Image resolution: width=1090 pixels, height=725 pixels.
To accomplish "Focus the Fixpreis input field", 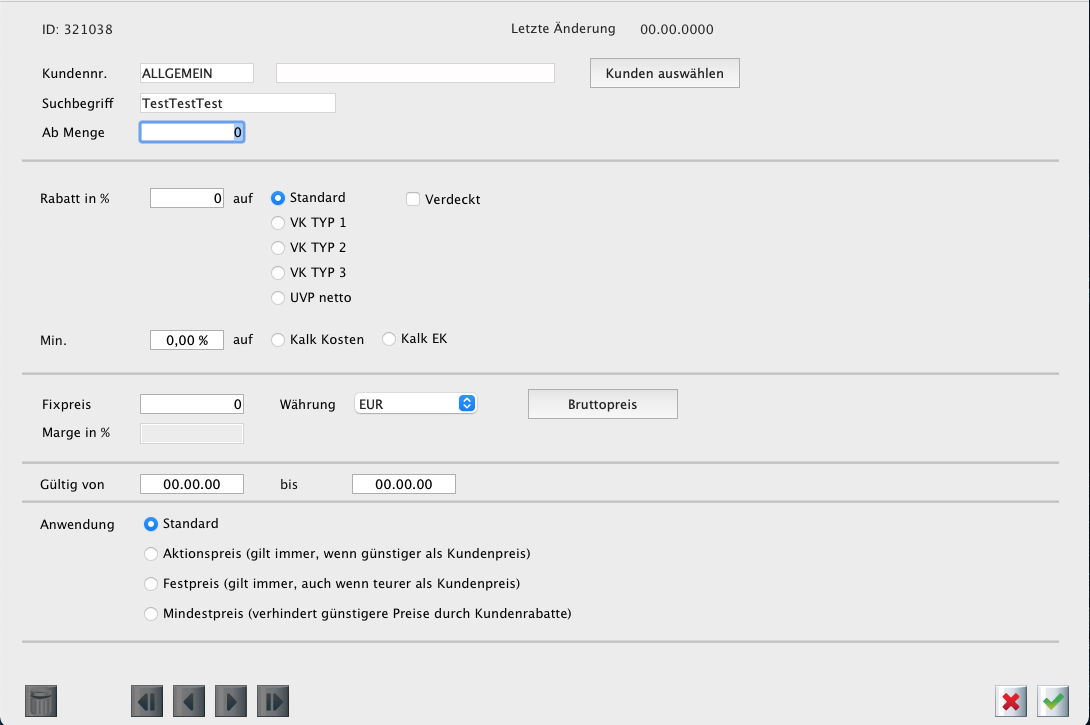I will pyautogui.click(x=192, y=404).
